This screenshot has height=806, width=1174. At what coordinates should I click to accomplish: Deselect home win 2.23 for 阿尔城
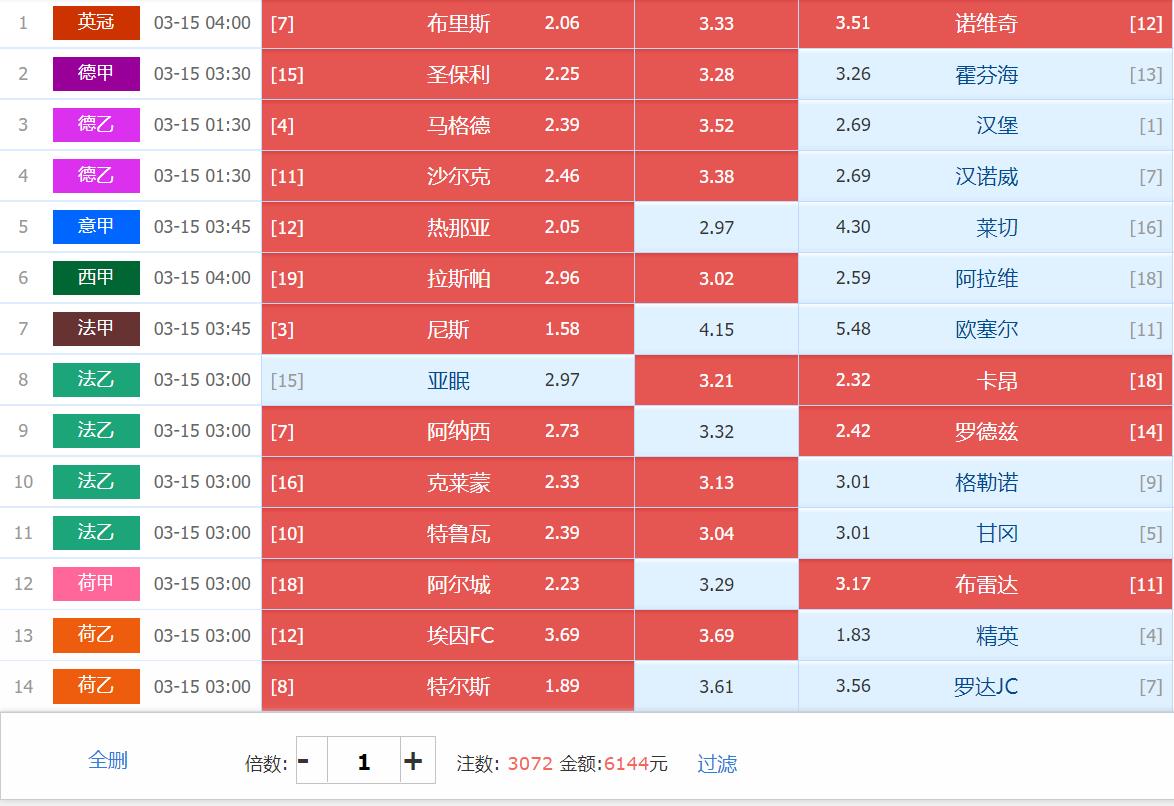[448, 584]
